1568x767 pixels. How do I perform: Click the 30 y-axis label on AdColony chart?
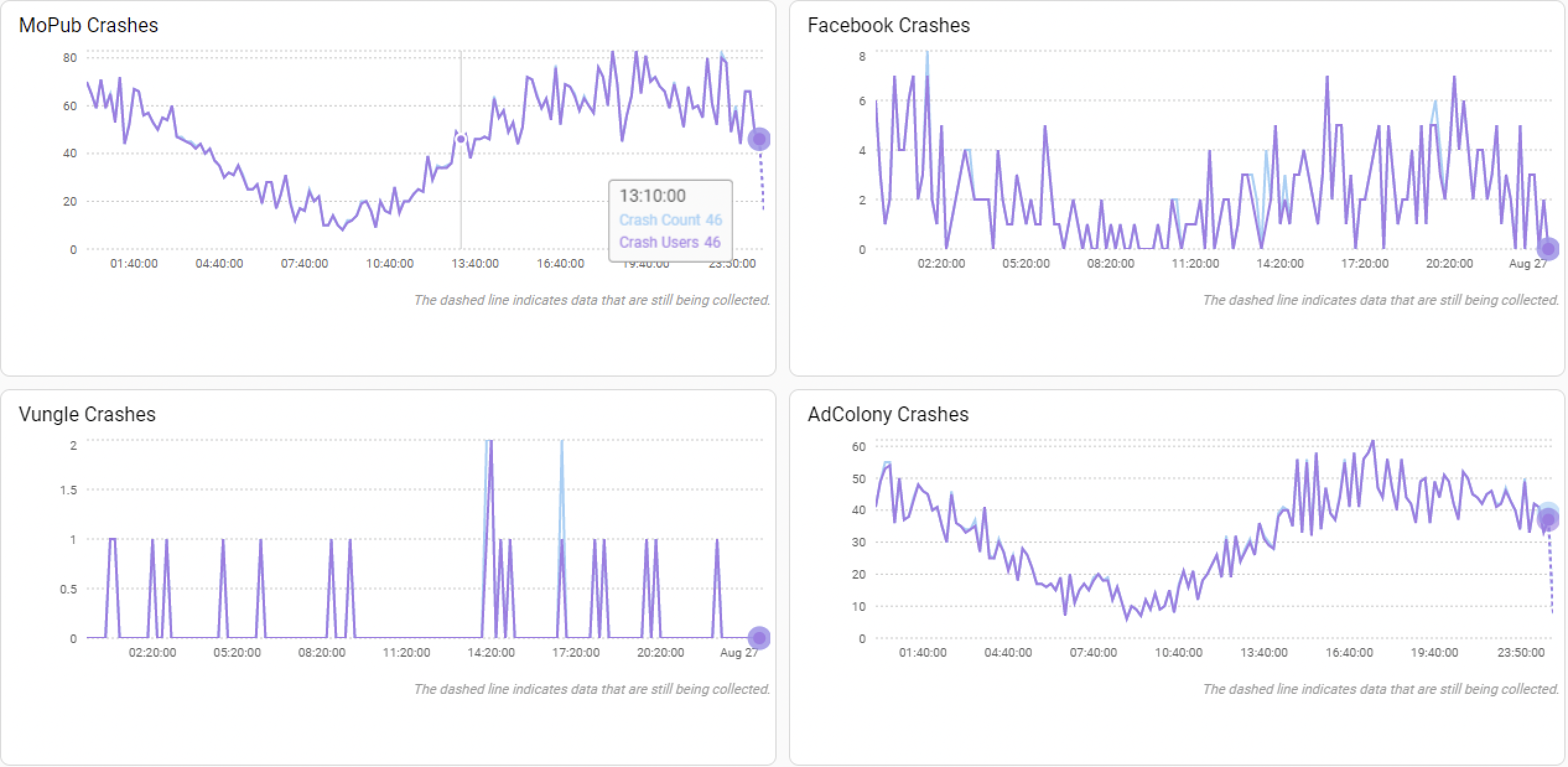click(x=859, y=543)
